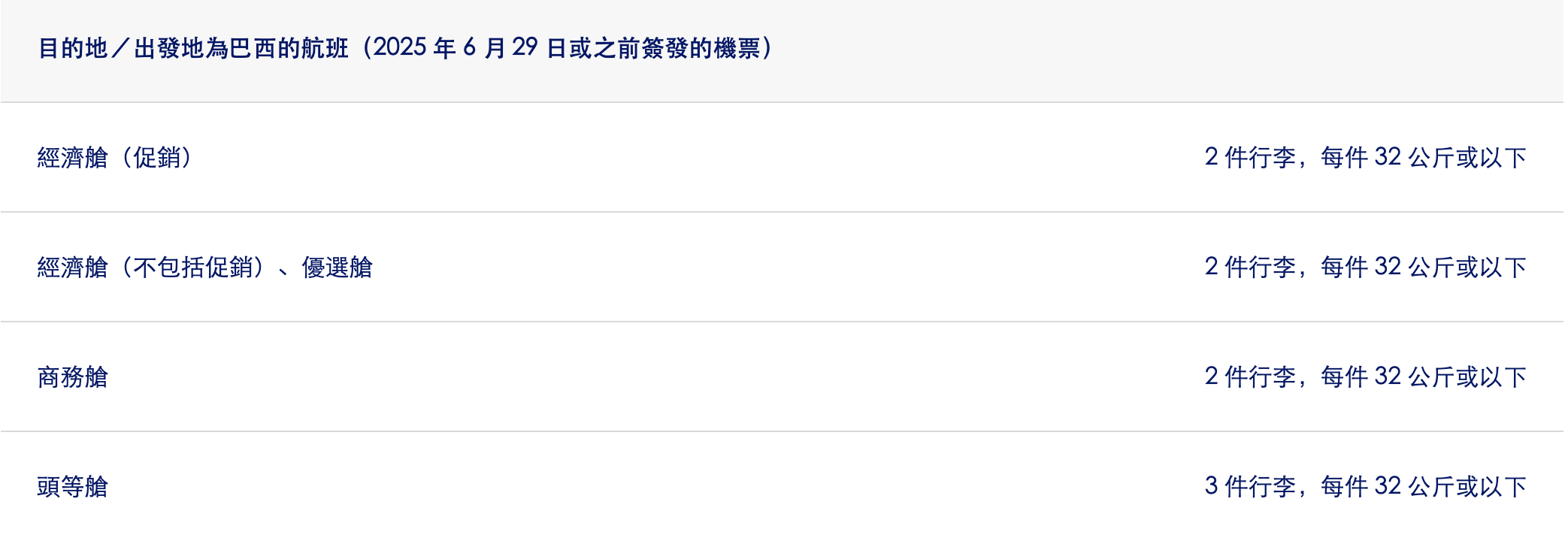The image size is (1568, 538).
Task: Click 每件 32 公斤或以下 in the 經濟艙（促銷）row
Action: click(1424, 158)
